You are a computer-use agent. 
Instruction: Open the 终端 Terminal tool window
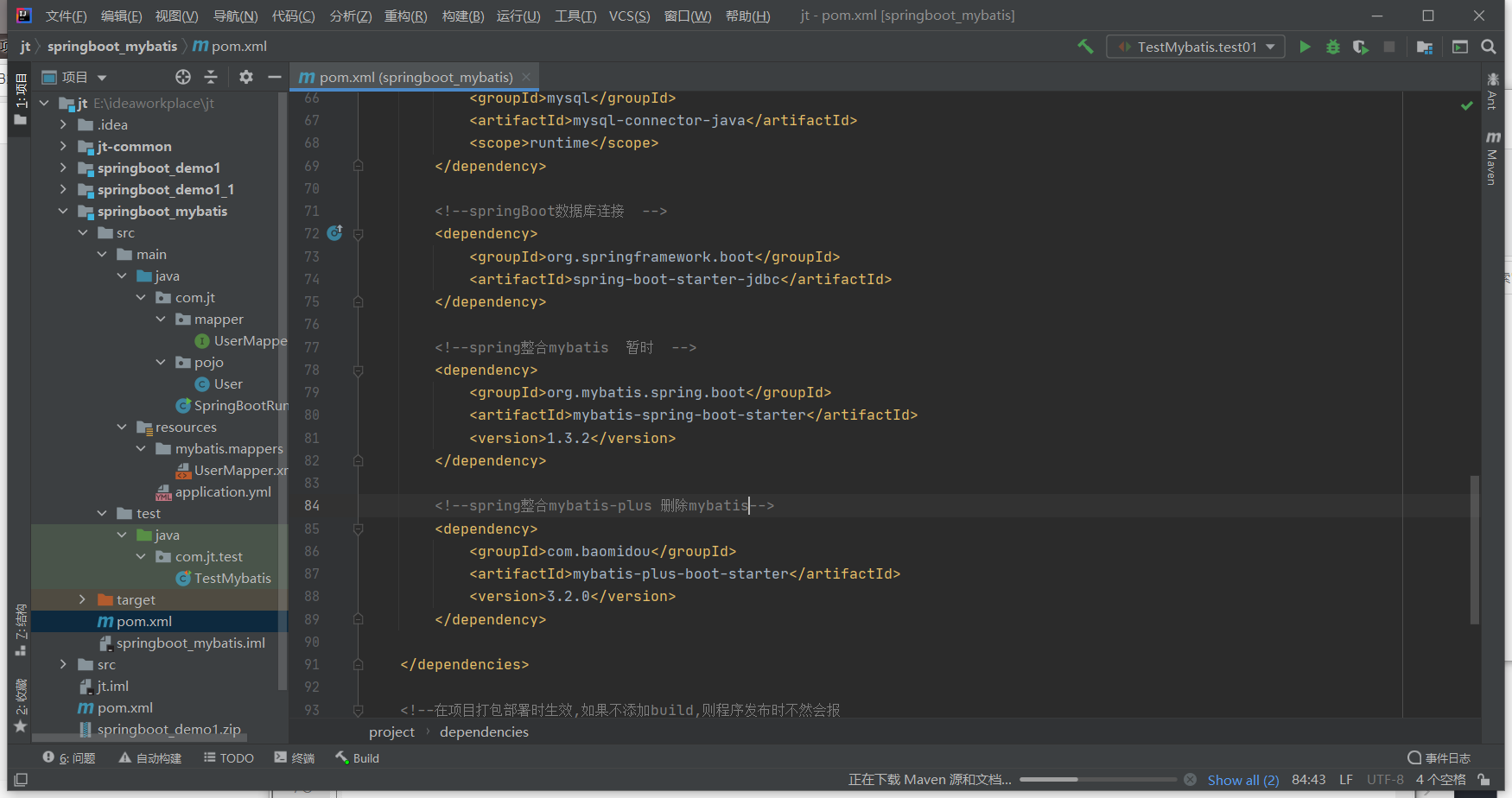coord(295,757)
